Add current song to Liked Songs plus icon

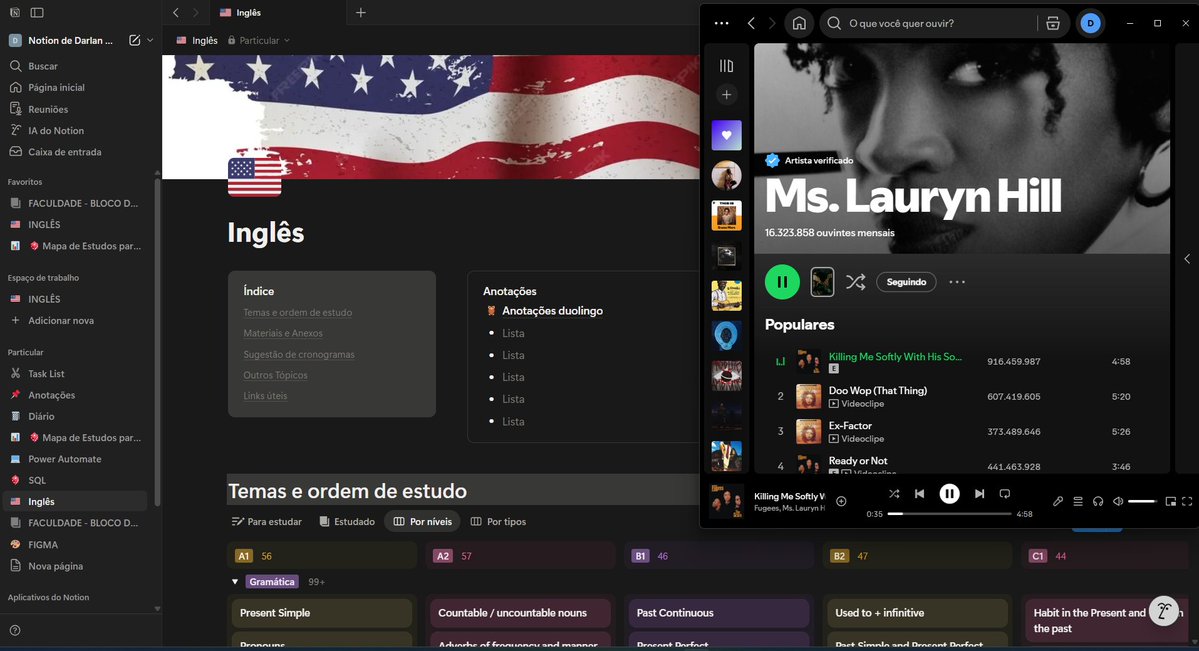point(841,501)
